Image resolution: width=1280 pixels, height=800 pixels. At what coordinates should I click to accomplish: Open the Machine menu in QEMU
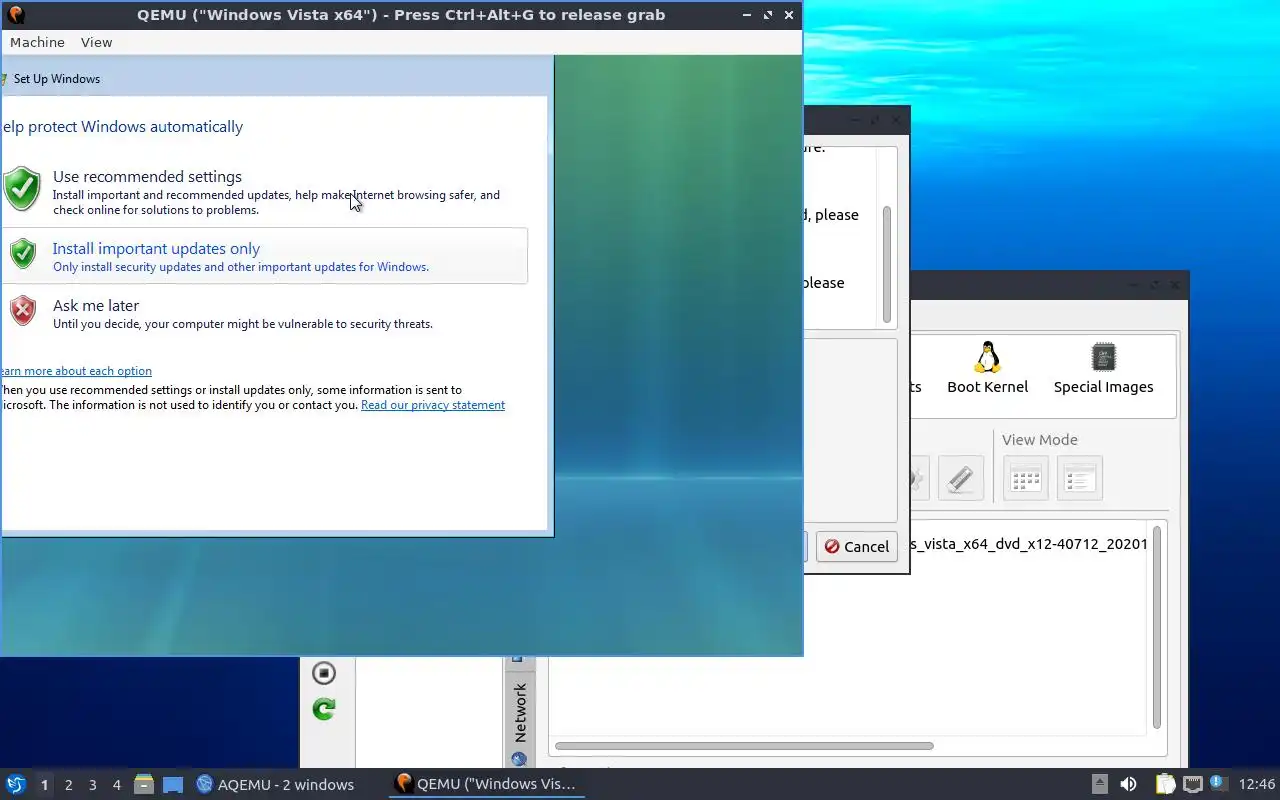(37, 42)
